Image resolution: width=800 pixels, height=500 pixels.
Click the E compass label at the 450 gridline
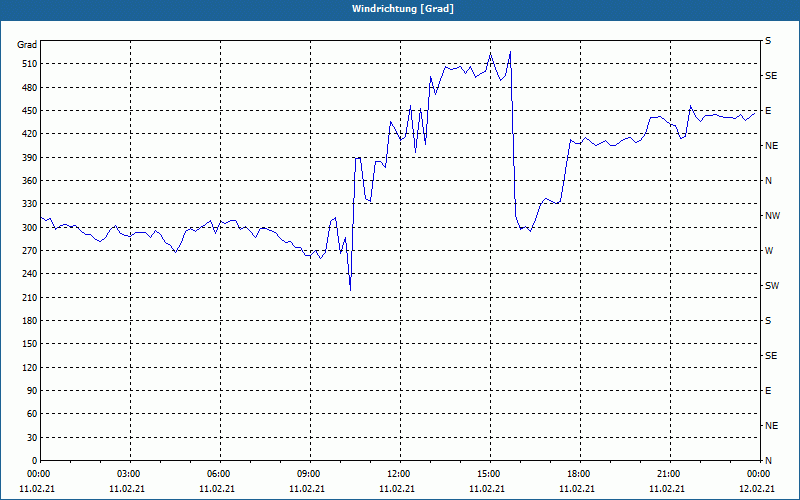click(768, 111)
